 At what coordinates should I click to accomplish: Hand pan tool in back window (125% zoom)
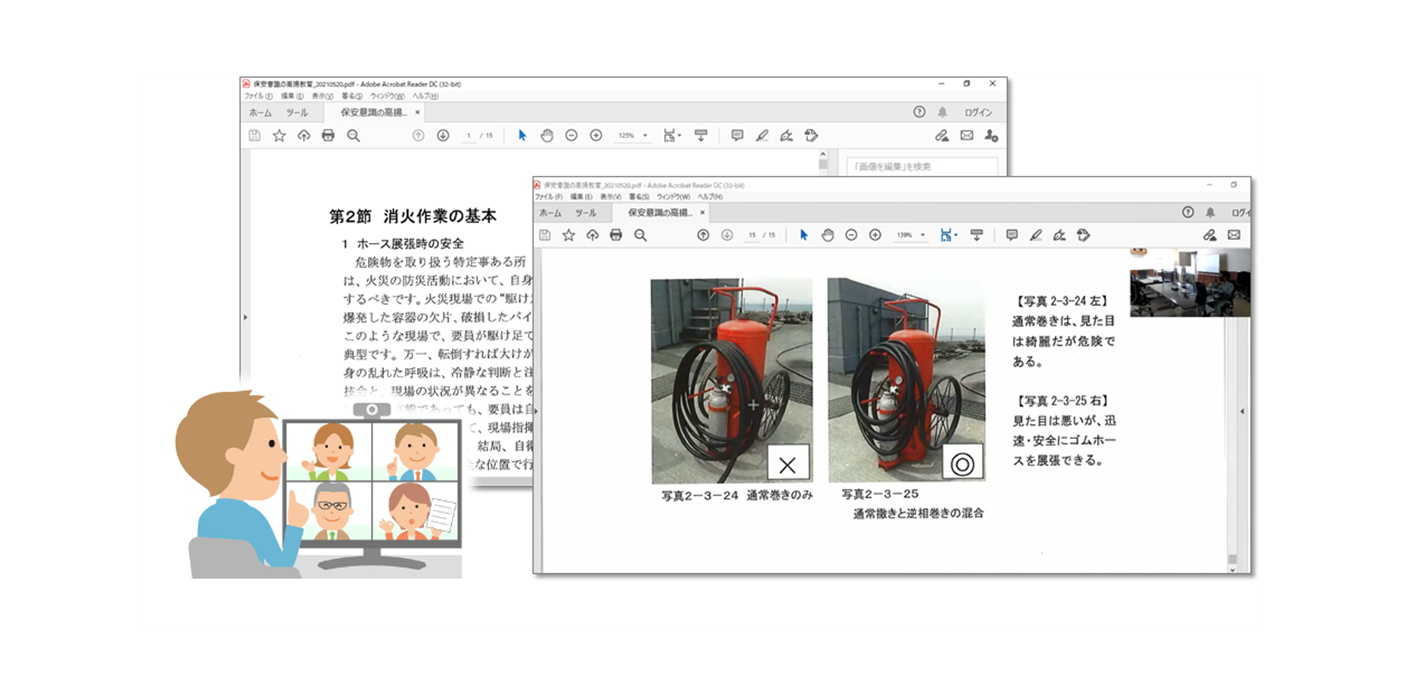coord(547,135)
